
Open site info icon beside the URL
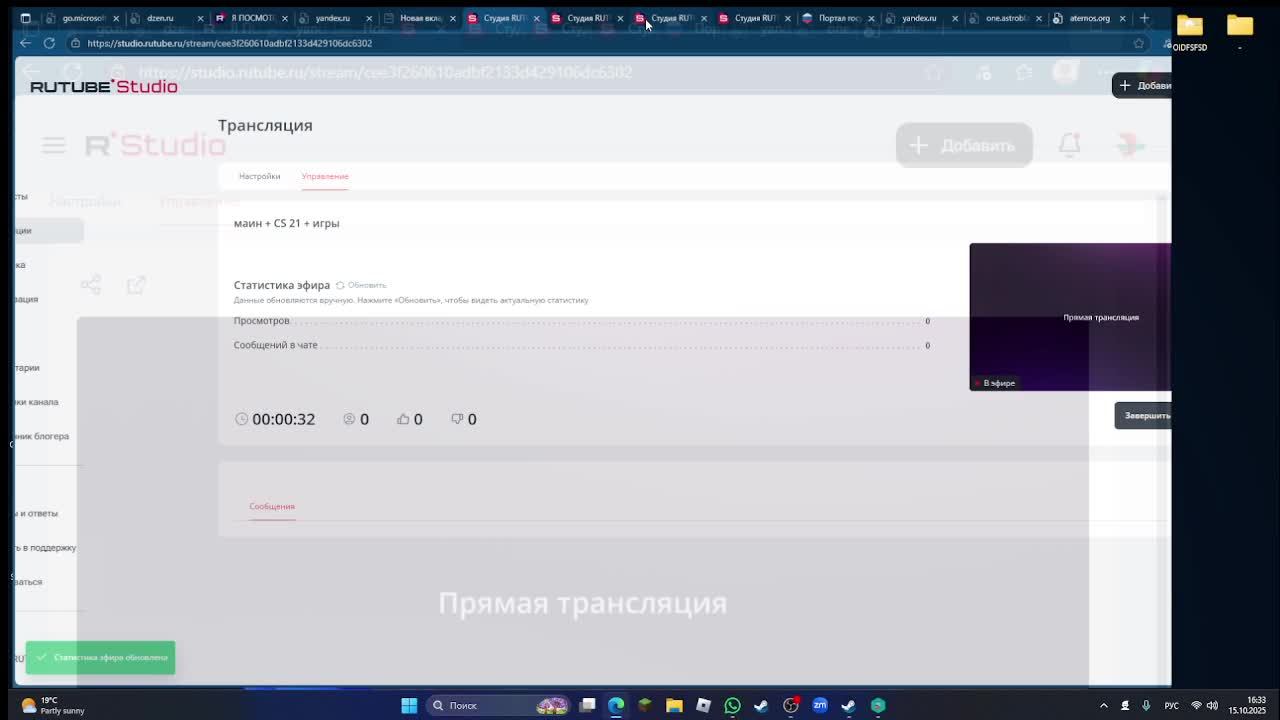75,43
